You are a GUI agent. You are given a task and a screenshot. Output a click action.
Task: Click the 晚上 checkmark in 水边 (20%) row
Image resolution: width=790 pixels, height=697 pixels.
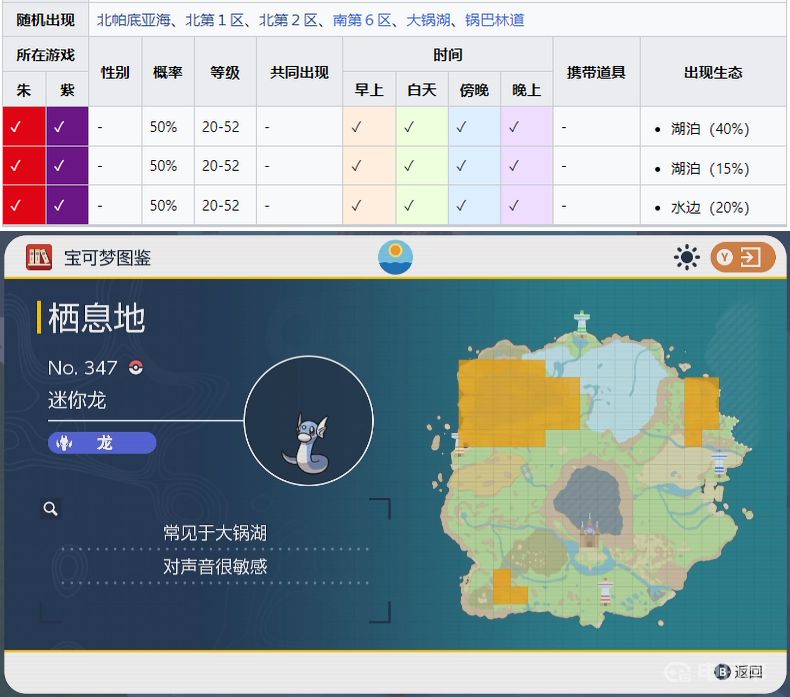pyautogui.click(x=513, y=205)
